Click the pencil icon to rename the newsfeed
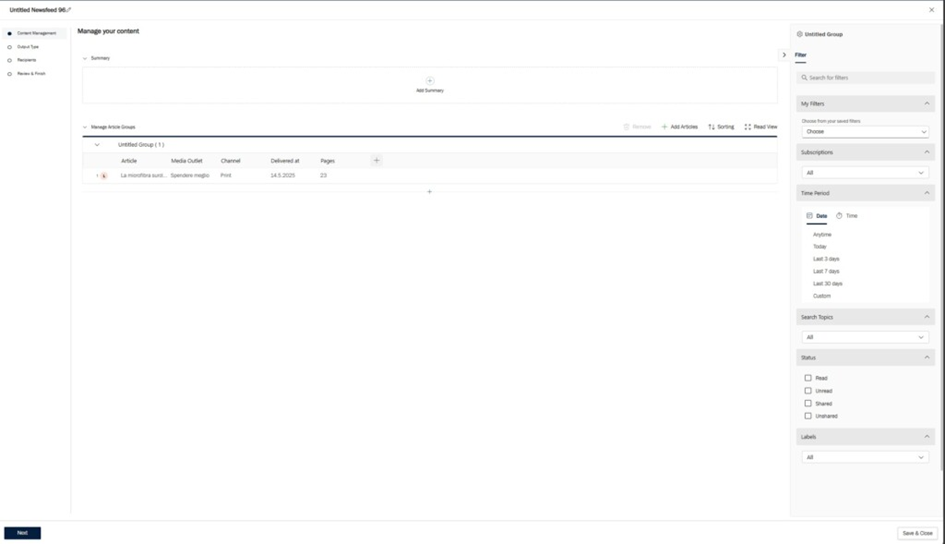 pyautogui.click(x=69, y=10)
